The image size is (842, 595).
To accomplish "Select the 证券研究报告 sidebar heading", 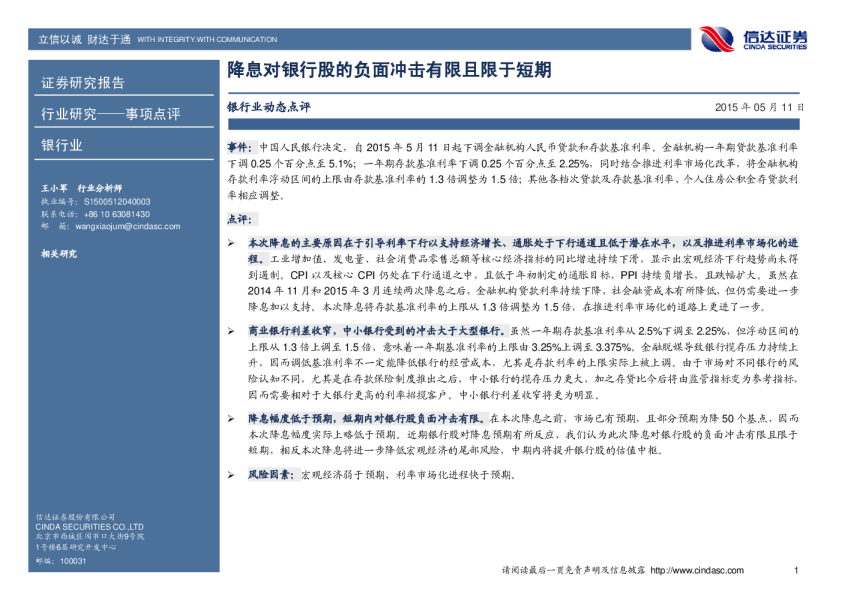I will tap(83, 82).
